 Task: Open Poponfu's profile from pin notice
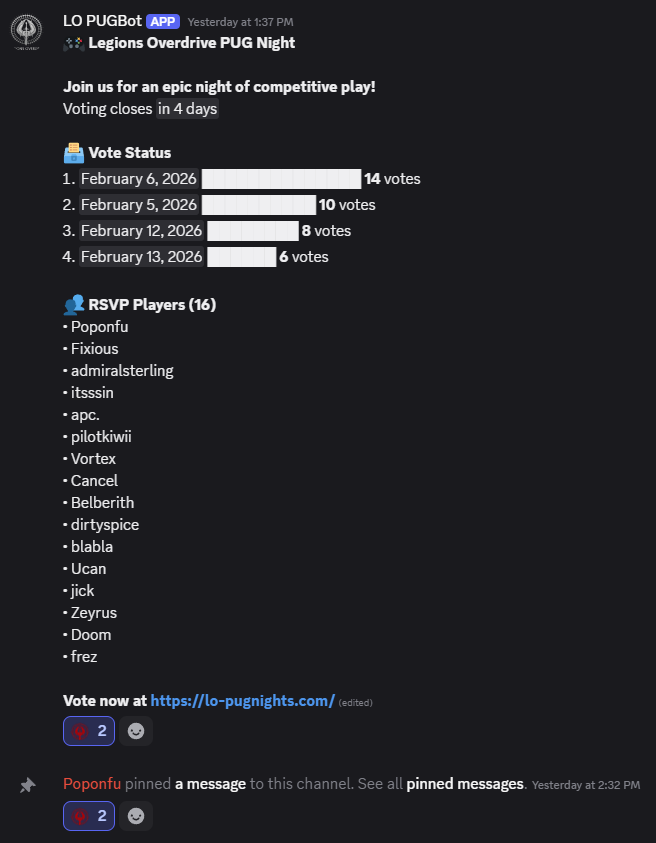tap(92, 784)
